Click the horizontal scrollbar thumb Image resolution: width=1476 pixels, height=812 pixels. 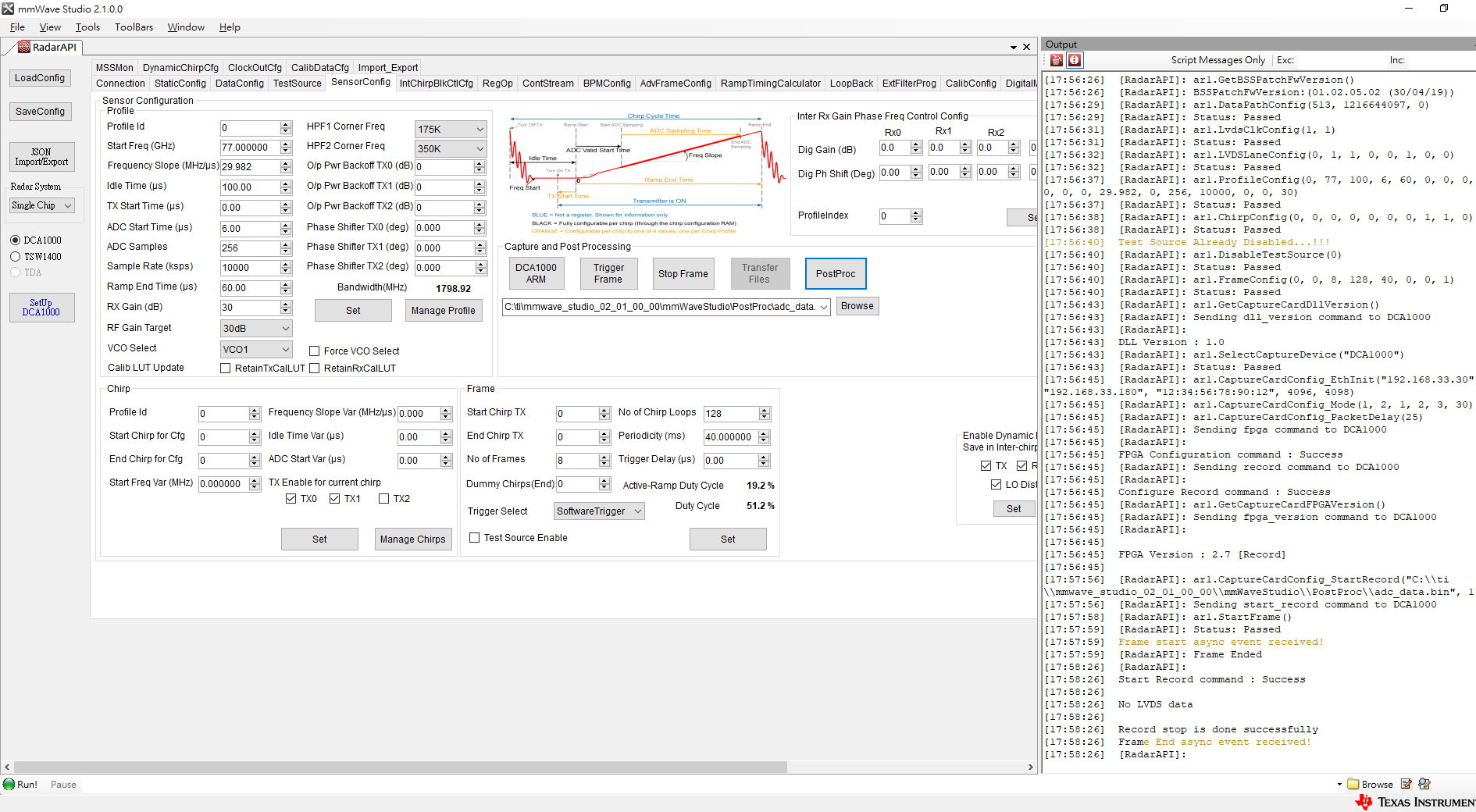tap(400, 767)
